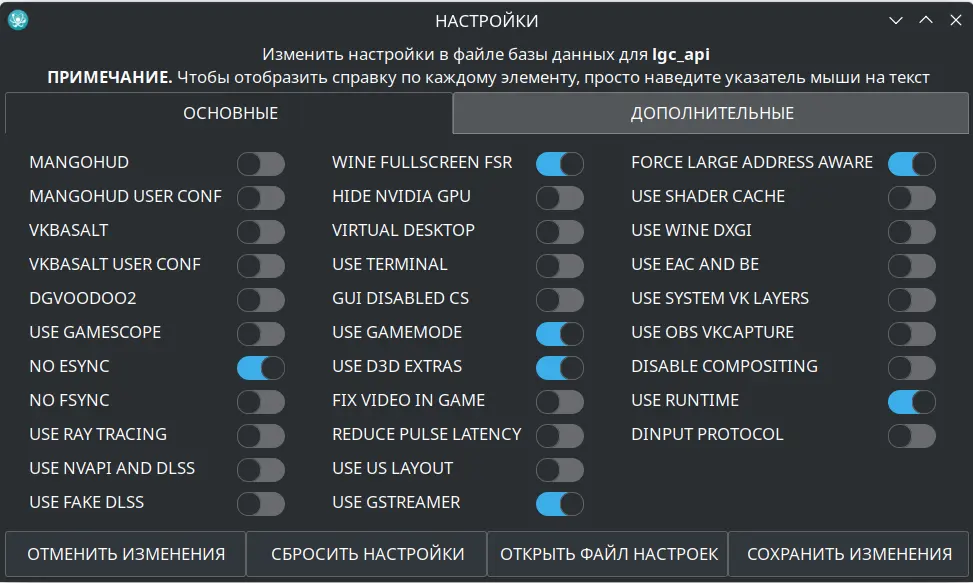
Task: Click the maximize chevron in title bar
Action: 925,20
